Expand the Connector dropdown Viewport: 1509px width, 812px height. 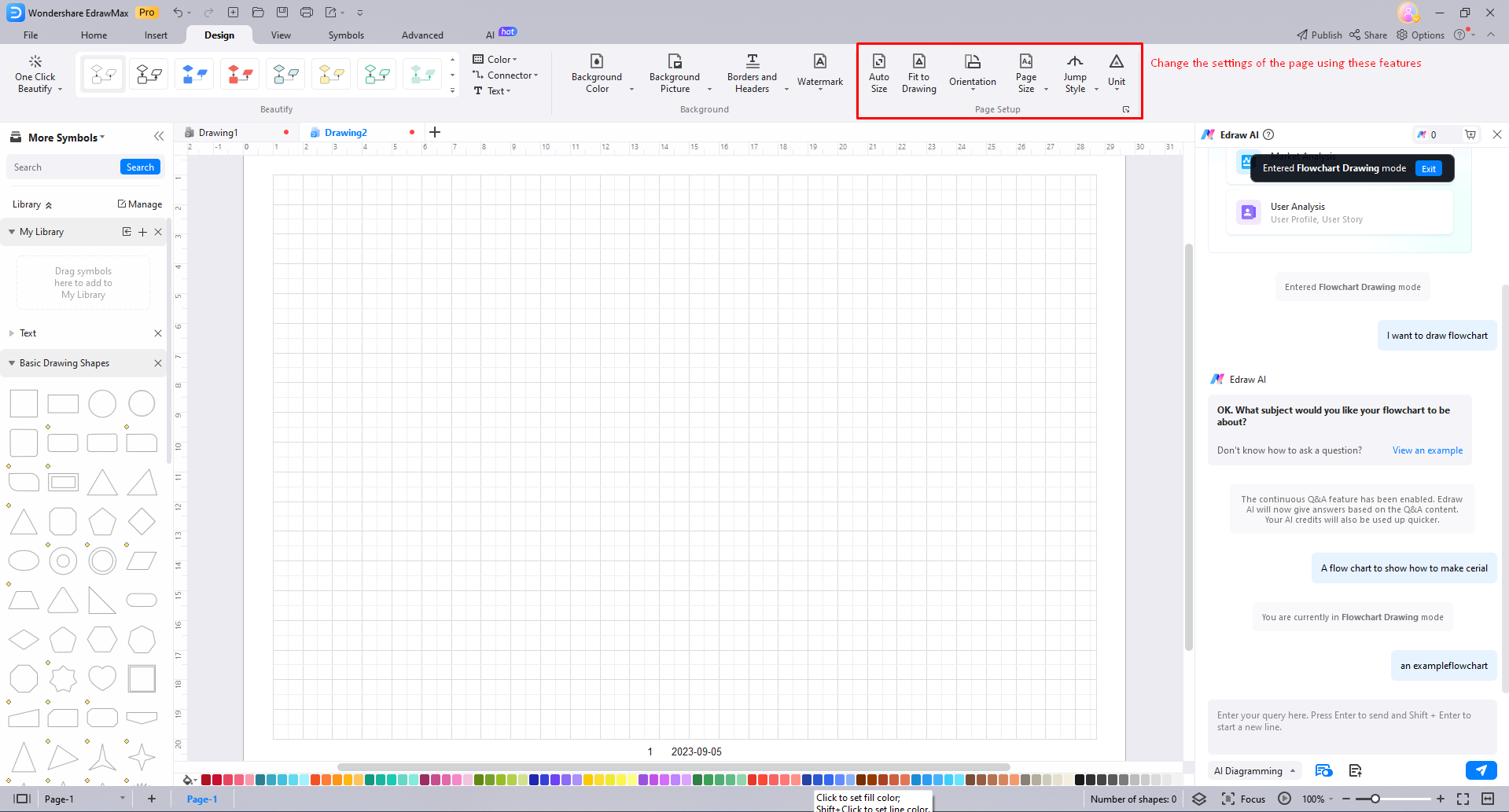[506, 75]
